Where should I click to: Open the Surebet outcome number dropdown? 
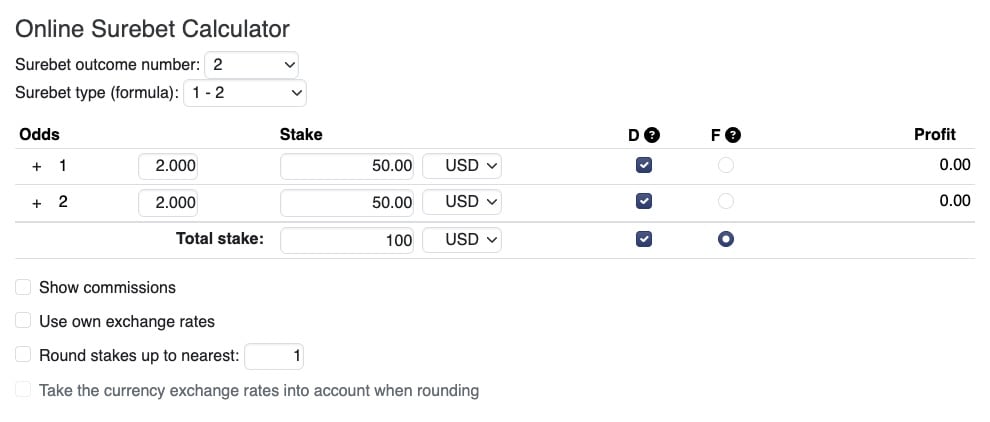pyautogui.click(x=251, y=64)
